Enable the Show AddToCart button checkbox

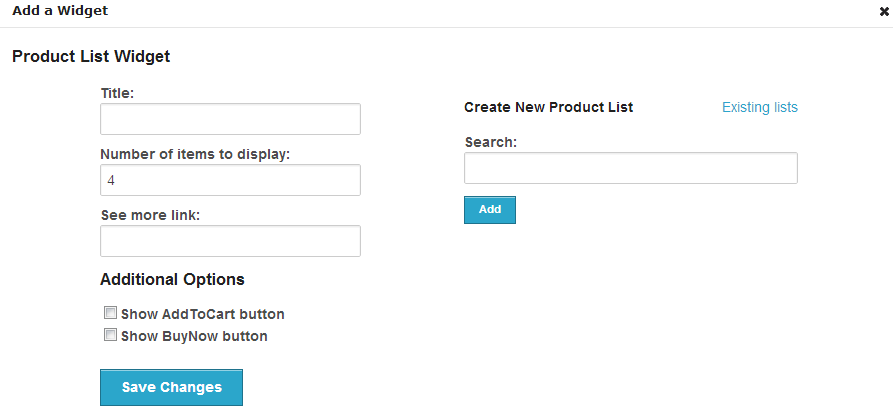coord(110,313)
